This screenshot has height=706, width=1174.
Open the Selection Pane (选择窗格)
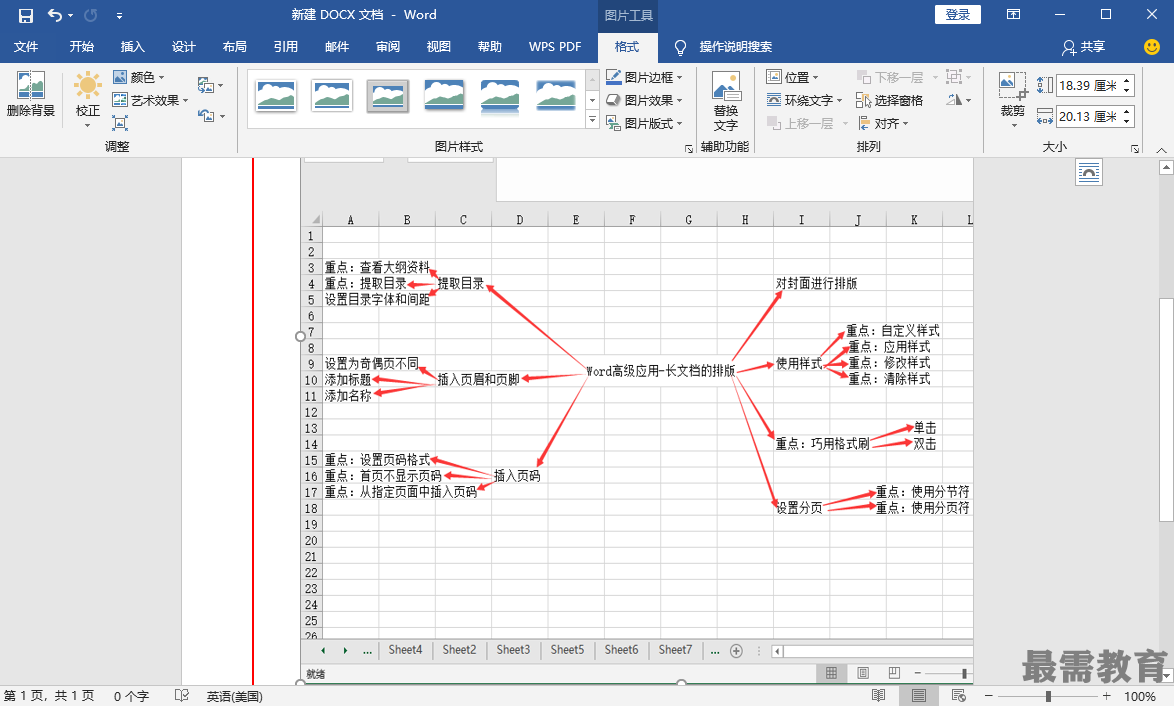(889, 100)
